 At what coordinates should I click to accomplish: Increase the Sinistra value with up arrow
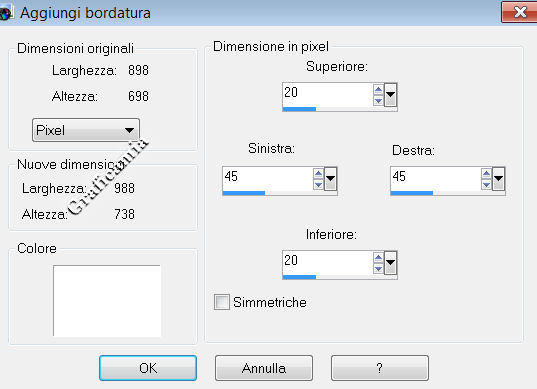318,174
